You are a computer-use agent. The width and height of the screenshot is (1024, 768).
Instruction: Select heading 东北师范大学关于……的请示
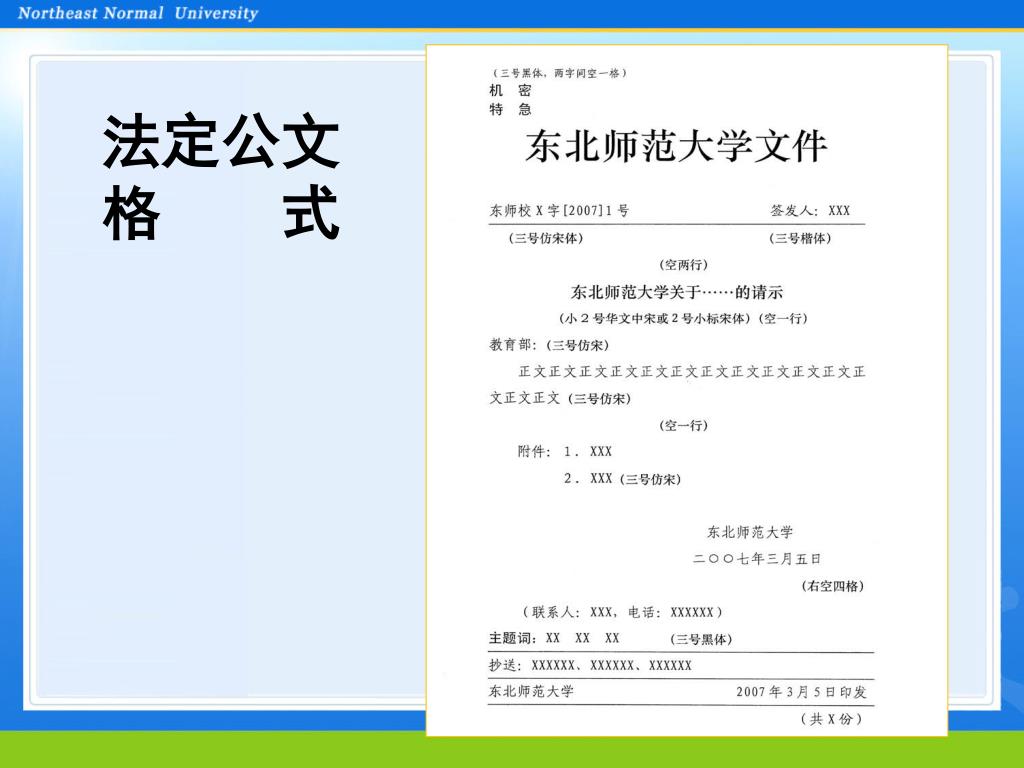point(677,292)
